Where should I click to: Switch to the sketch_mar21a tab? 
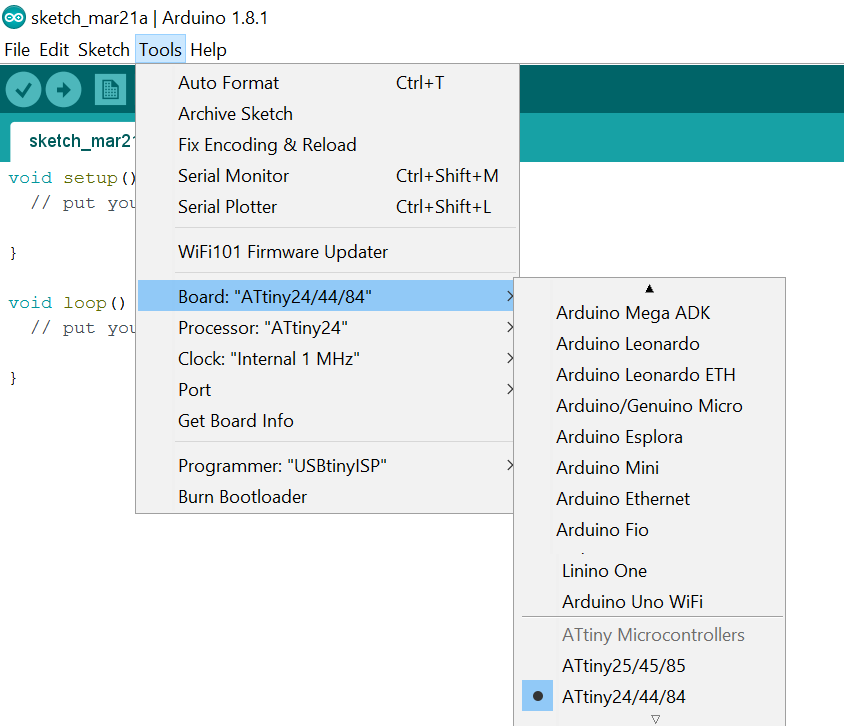click(x=80, y=141)
